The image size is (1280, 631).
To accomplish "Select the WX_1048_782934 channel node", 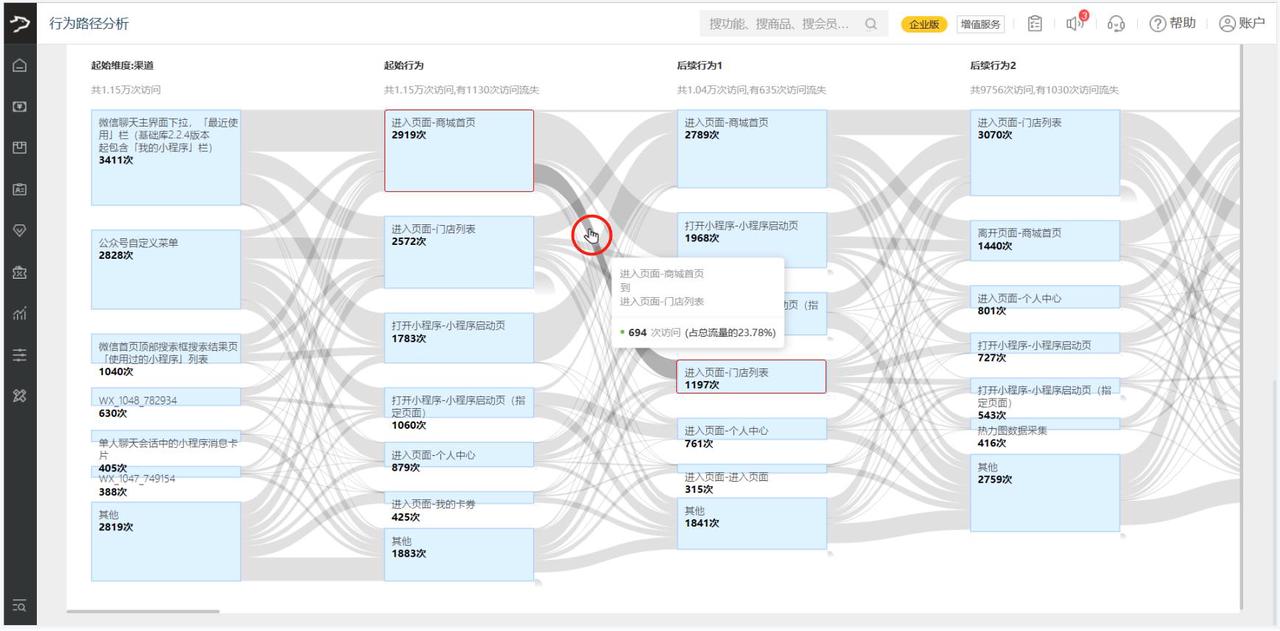I will click(166, 397).
